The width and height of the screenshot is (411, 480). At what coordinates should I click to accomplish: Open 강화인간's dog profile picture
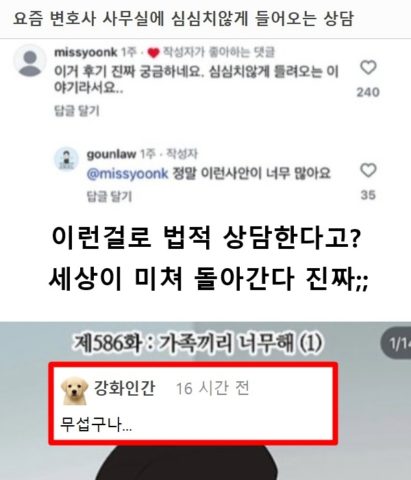[x=75, y=391]
